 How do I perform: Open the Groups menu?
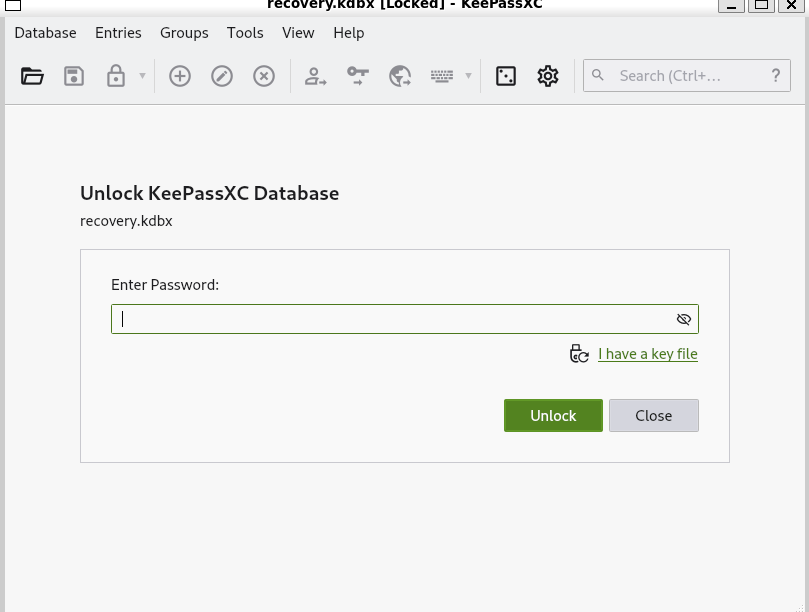coord(184,33)
